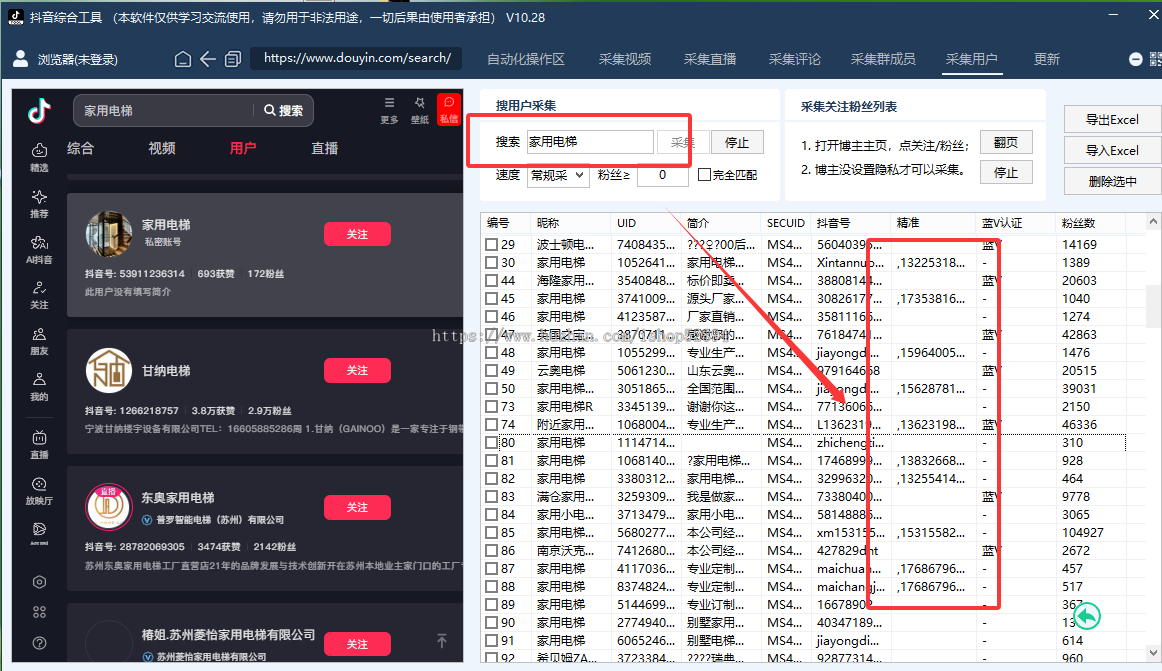Screen dimensions: 1162x671
Task: Open 直播 in Douyin sidebar
Action: [39, 444]
